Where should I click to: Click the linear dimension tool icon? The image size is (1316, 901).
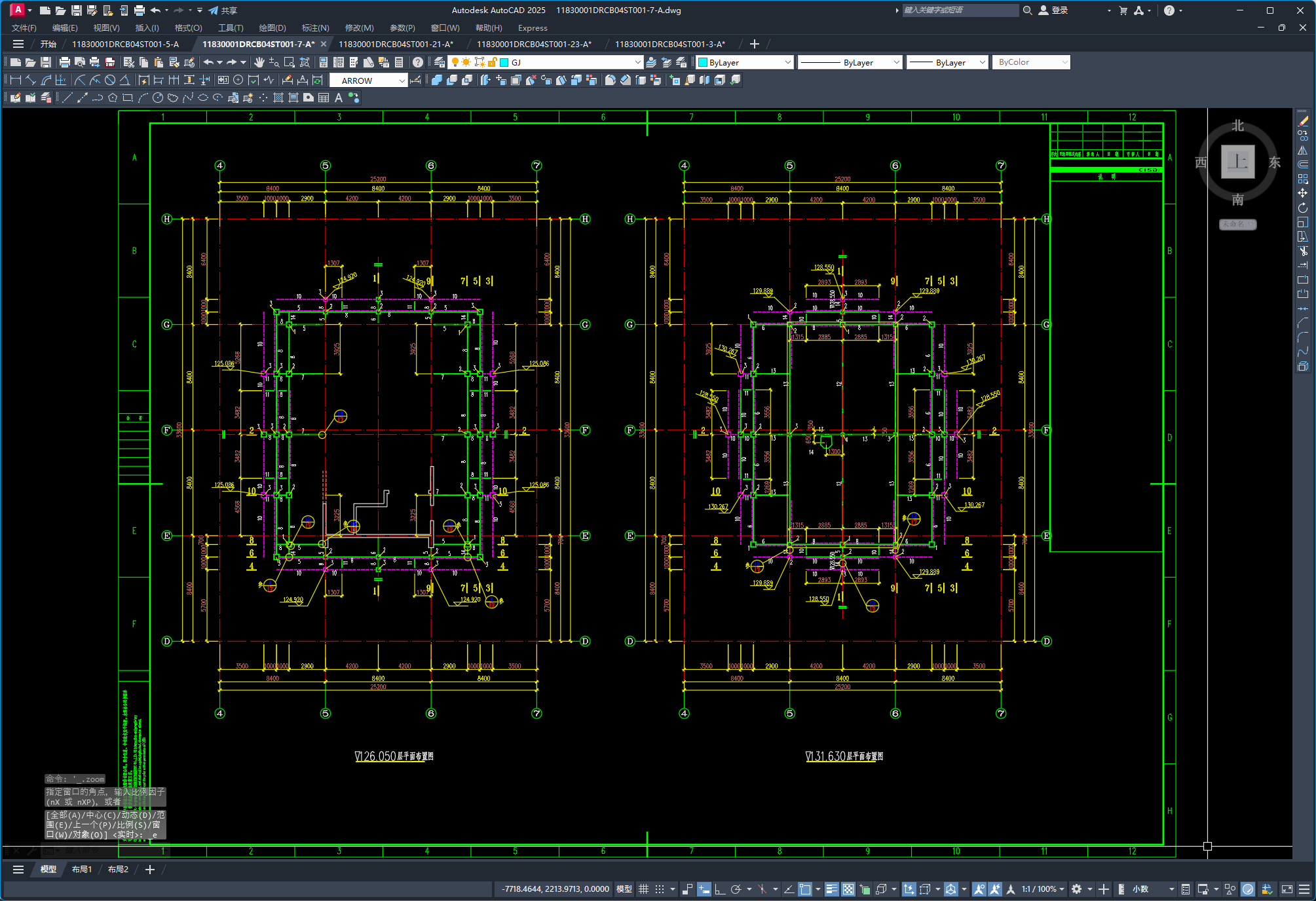[x=16, y=80]
